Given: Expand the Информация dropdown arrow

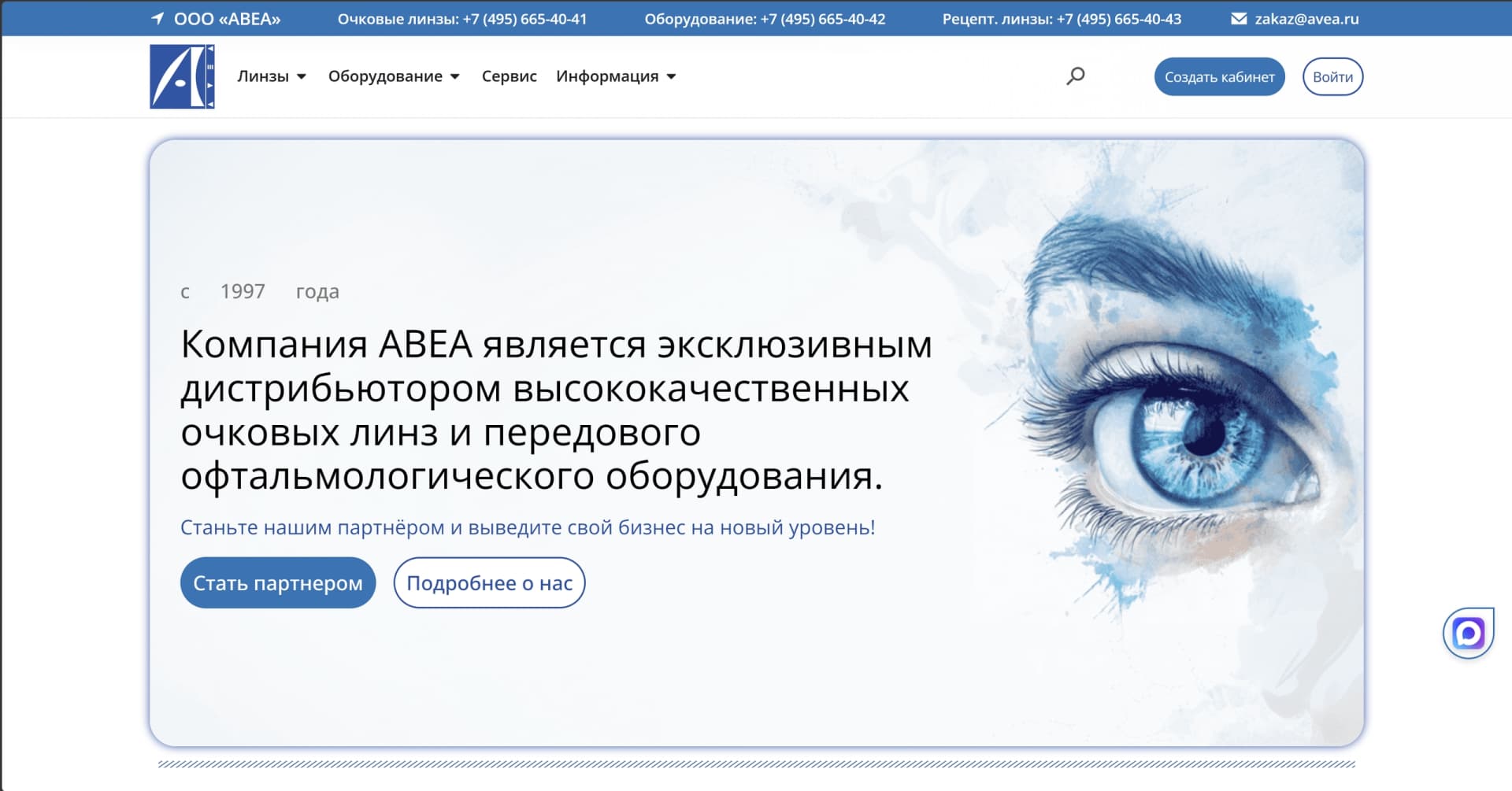Looking at the screenshot, I should coord(671,76).
